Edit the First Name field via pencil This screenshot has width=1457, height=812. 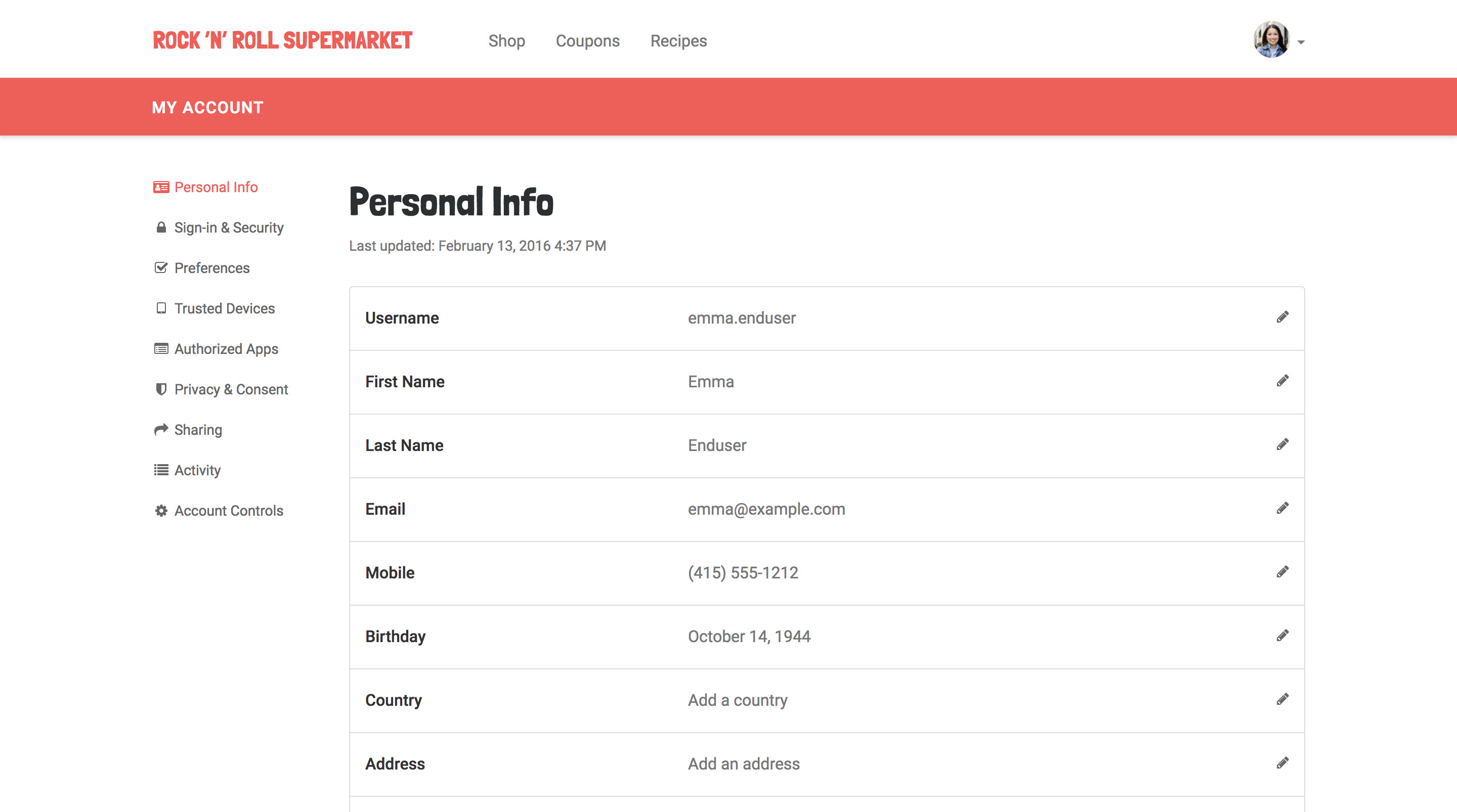tap(1282, 381)
